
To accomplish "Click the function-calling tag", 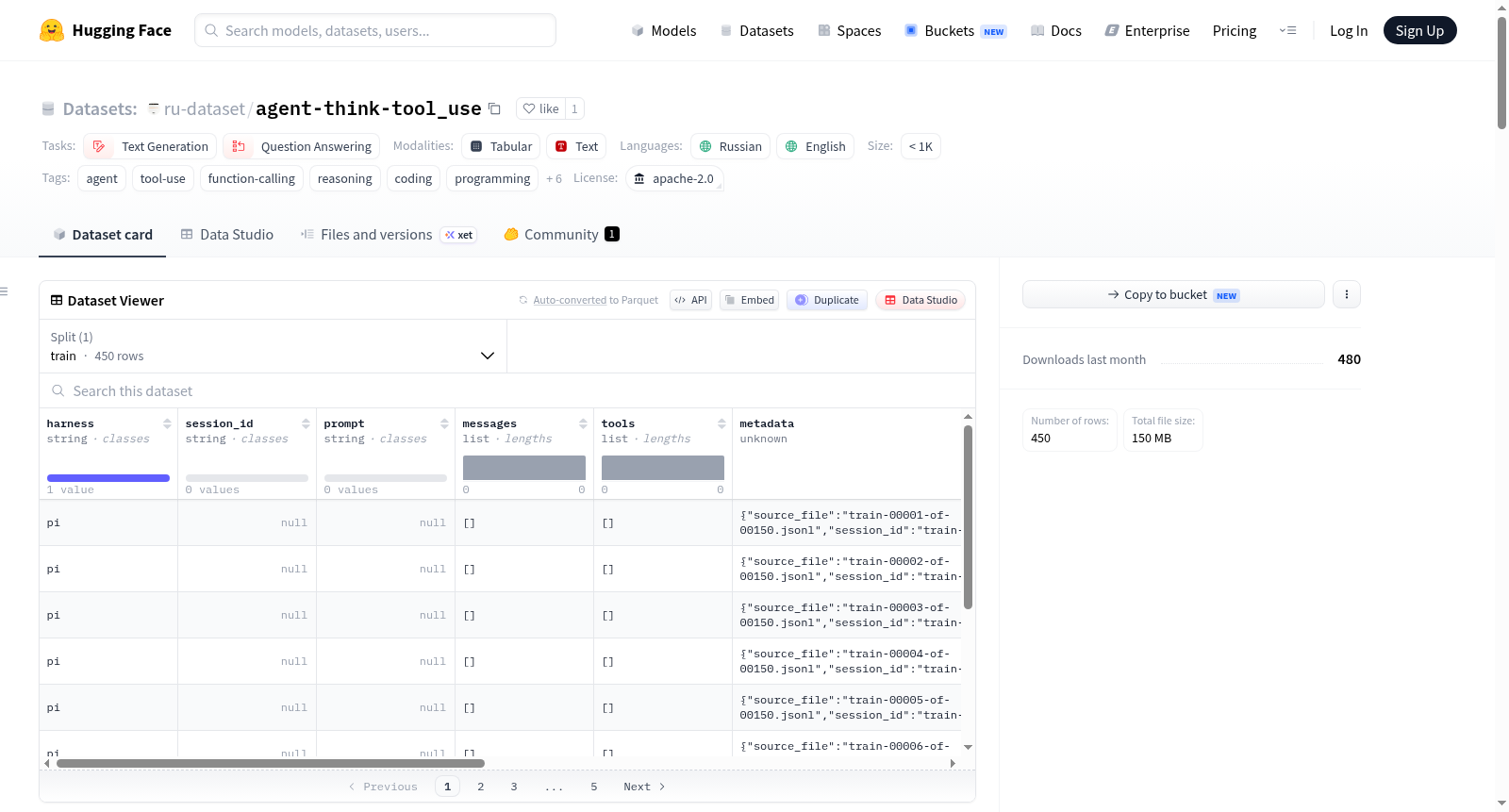I will point(252,178).
